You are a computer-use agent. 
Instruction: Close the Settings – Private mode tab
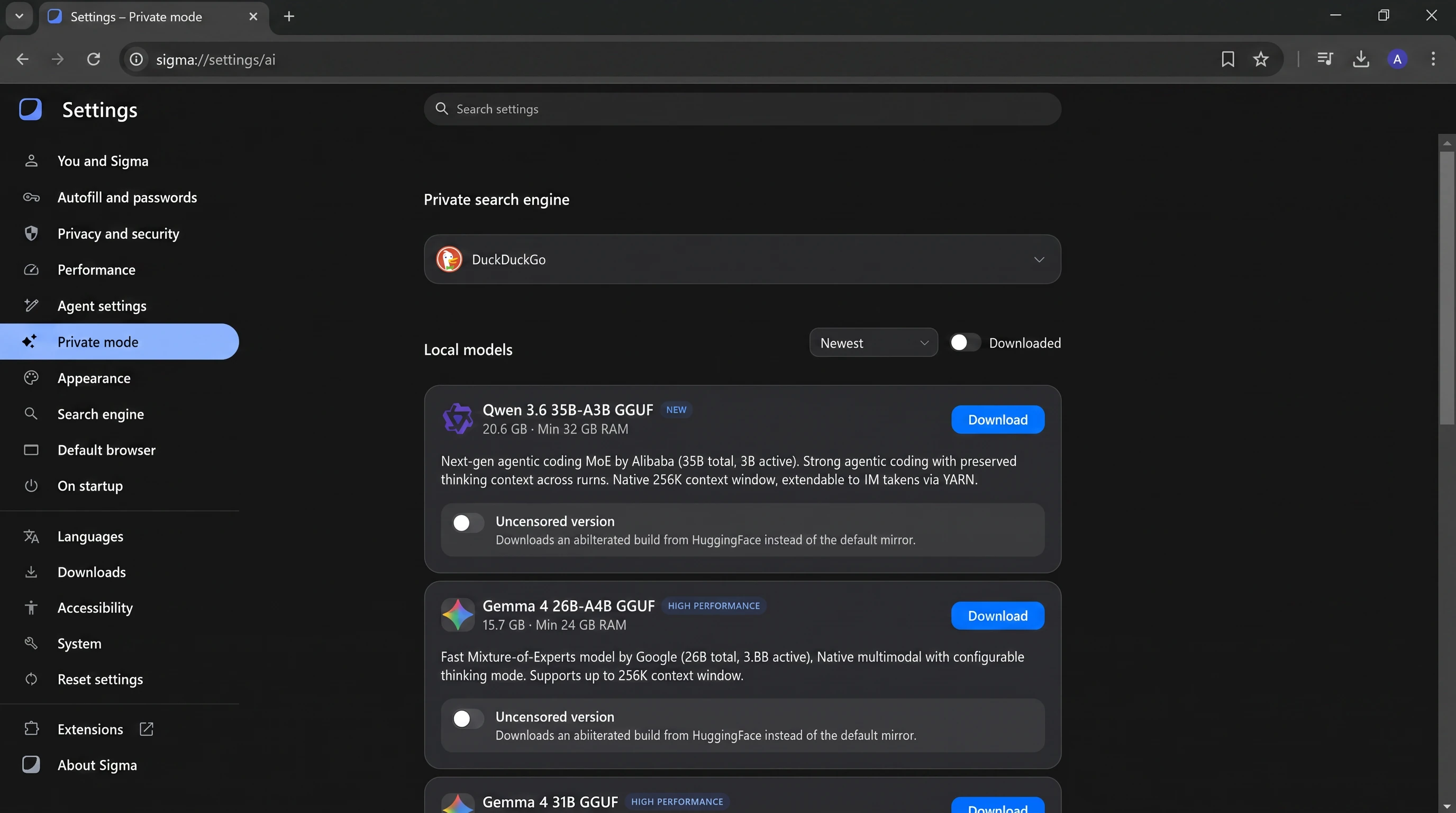coord(253,16)
